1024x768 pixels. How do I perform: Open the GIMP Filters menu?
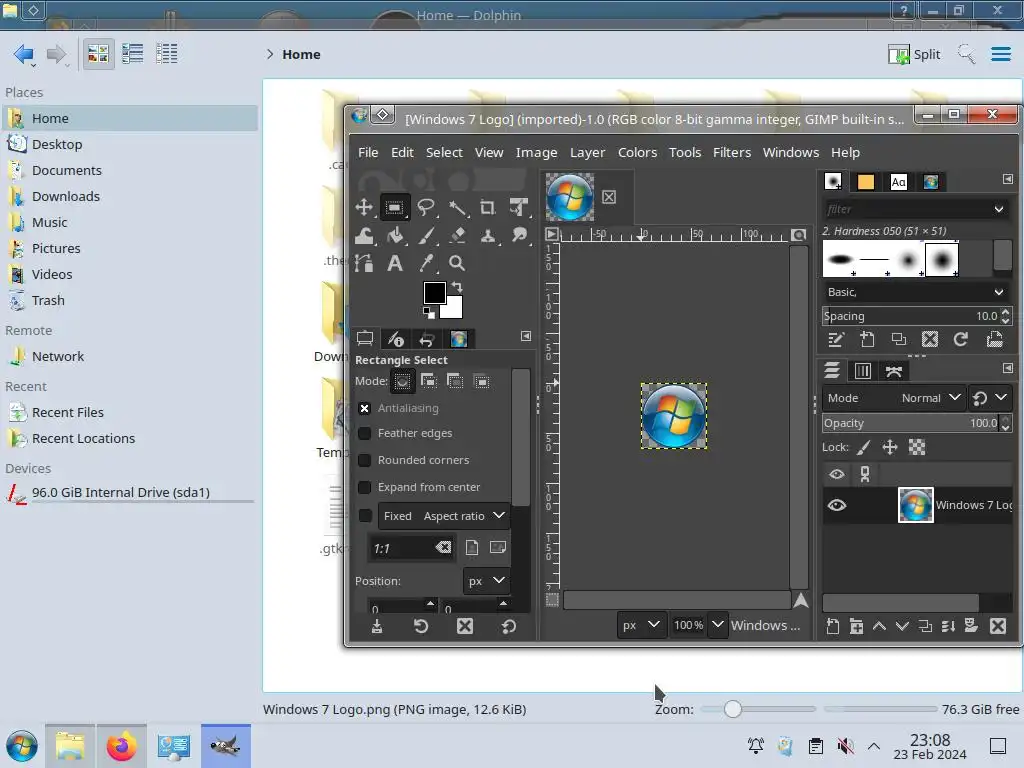point(731,152)
